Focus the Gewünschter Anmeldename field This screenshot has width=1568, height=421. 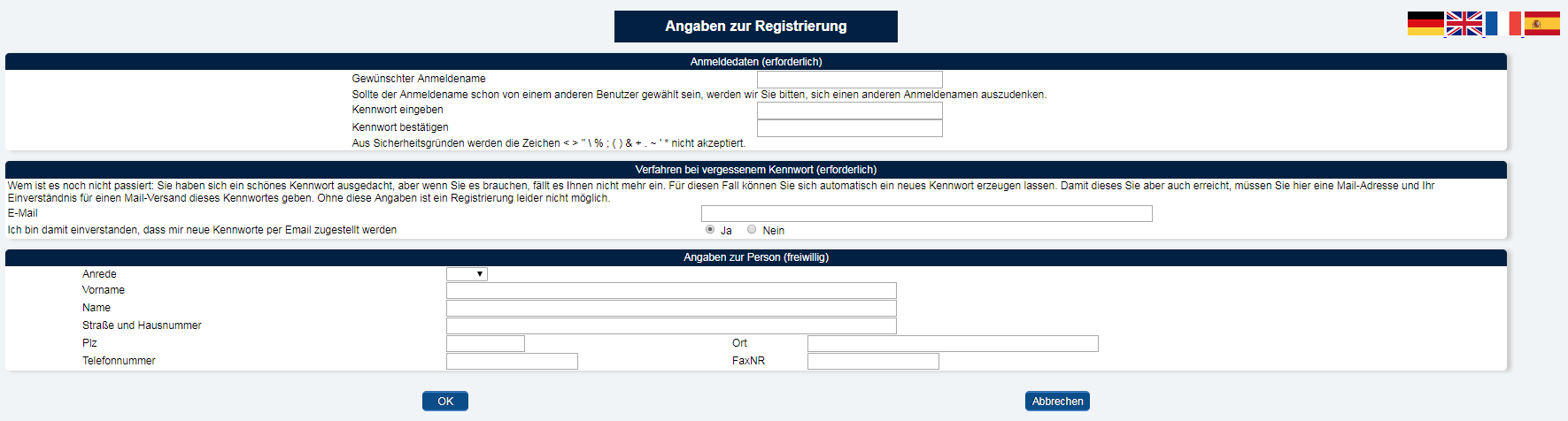(x=850, y=80)
